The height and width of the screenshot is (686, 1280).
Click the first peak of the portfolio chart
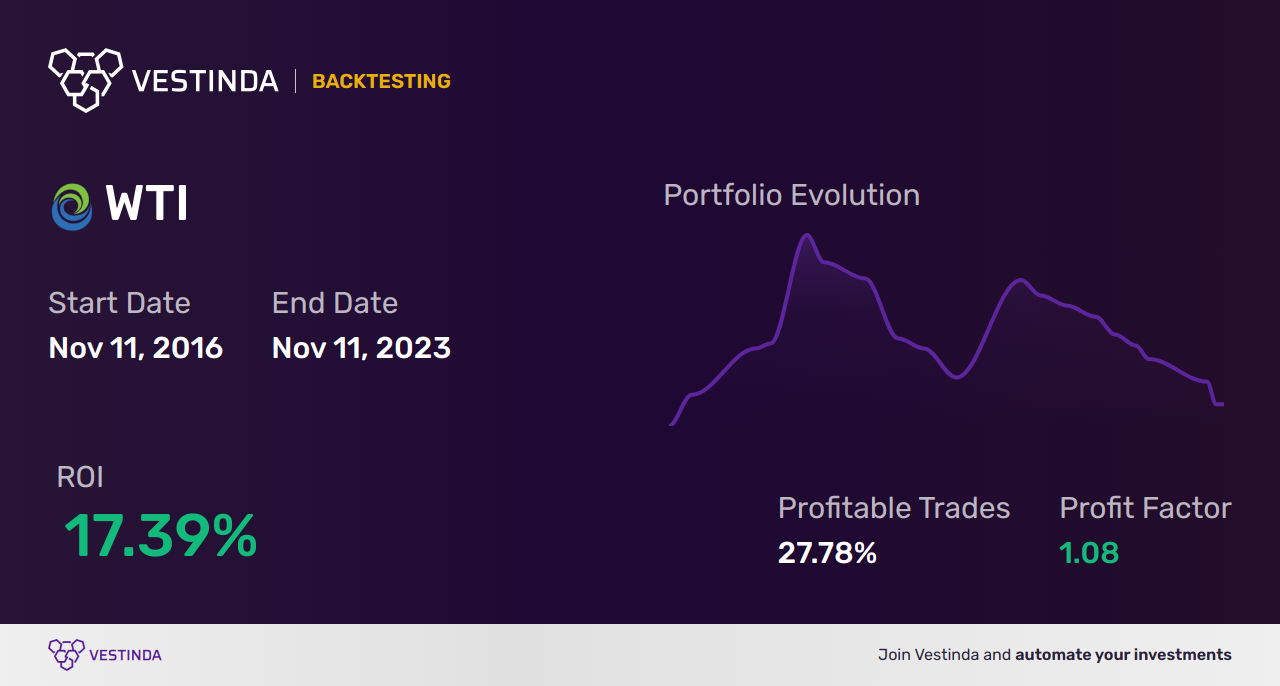click(806, 236)
